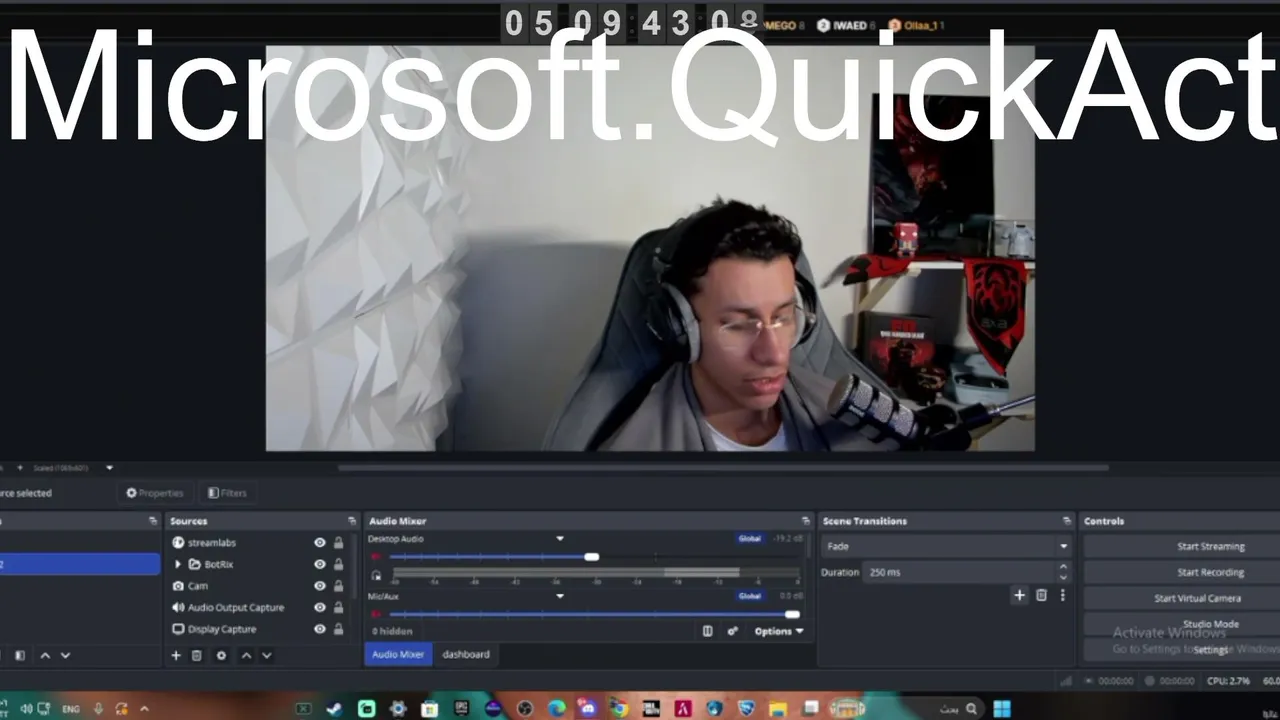Open source properties gear in Sources footer
The width and height of the screenshot is (1280, 720).
[221, 656]
